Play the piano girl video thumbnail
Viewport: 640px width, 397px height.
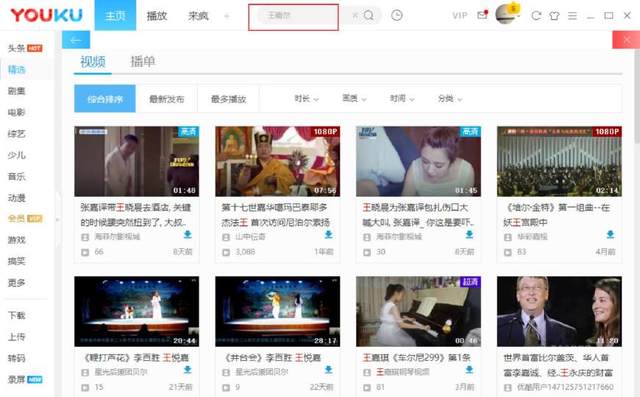point(418,311)
